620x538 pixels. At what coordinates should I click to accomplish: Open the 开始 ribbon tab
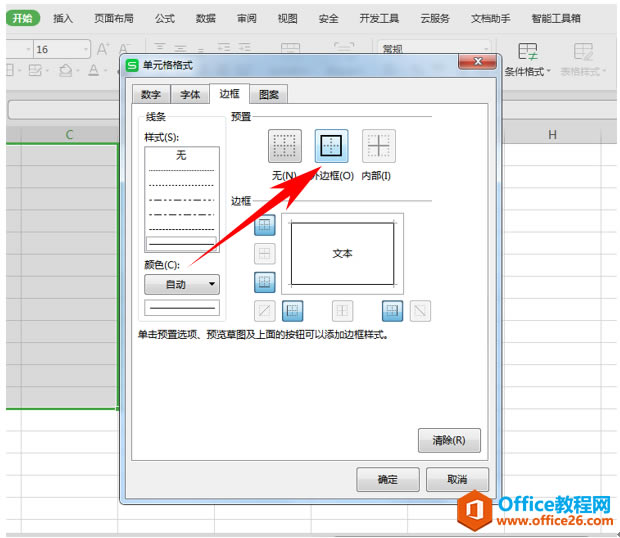click(x=23, y=18)
